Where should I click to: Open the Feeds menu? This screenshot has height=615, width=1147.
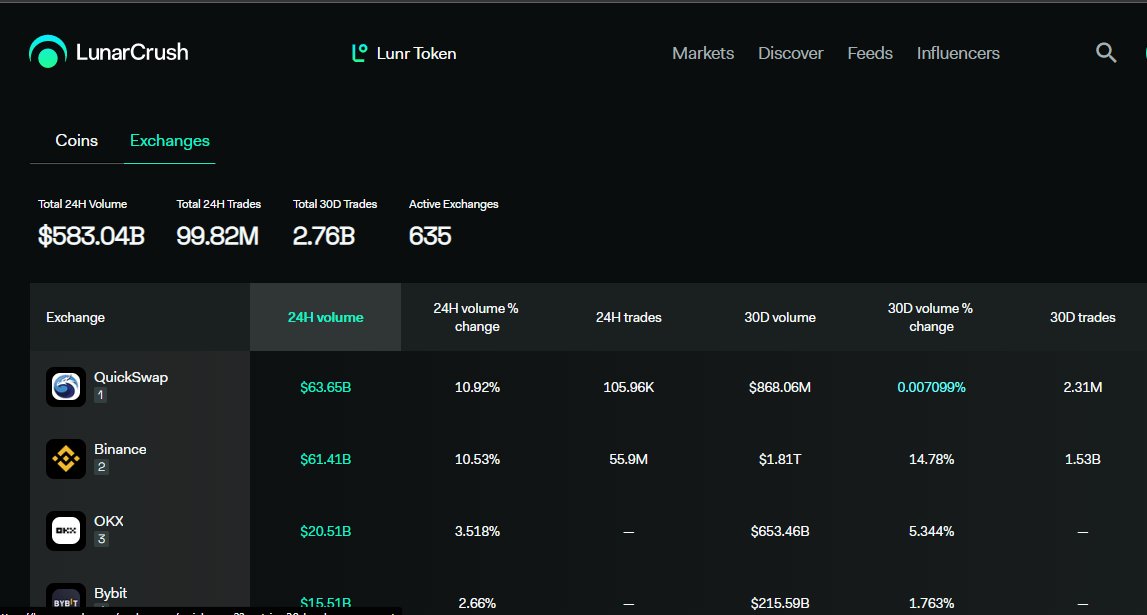870,53
